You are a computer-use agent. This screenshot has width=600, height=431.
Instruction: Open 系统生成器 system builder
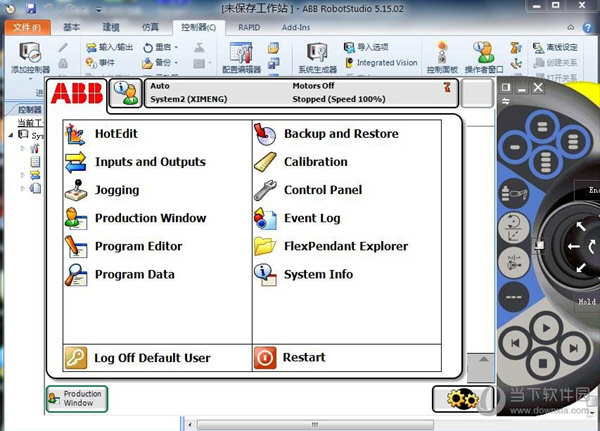318,58
